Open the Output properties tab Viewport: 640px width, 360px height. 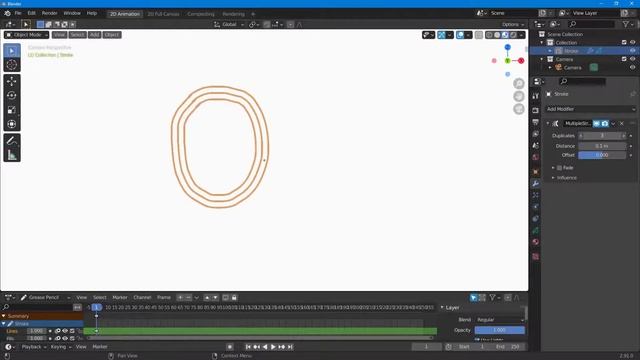(536, 122)
